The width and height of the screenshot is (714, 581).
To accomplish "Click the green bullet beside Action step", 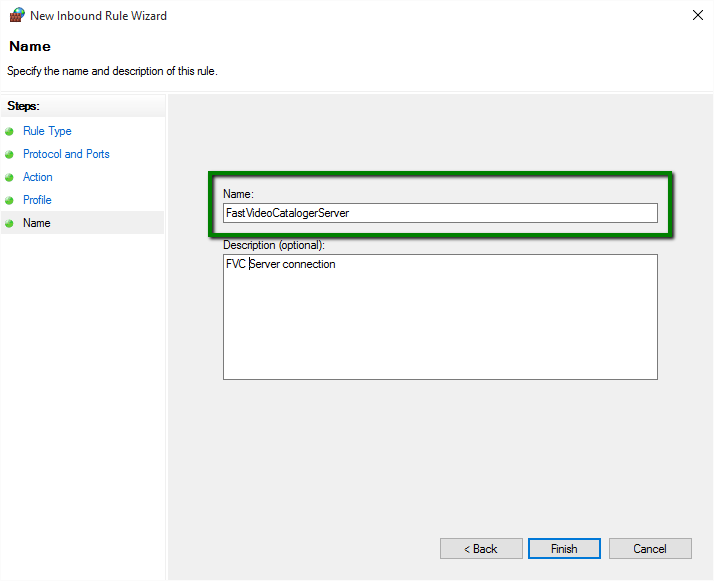I will click(10, 177).
